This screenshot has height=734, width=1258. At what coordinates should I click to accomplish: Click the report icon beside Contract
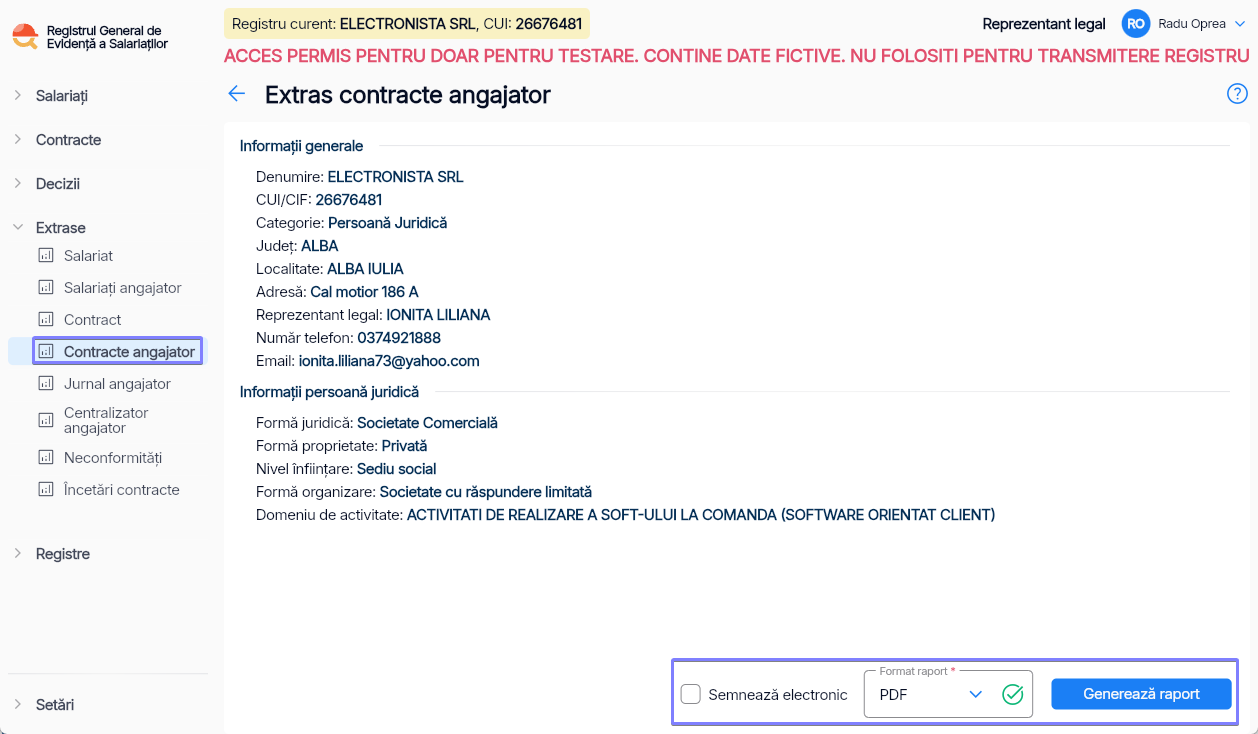coord(45,320)
